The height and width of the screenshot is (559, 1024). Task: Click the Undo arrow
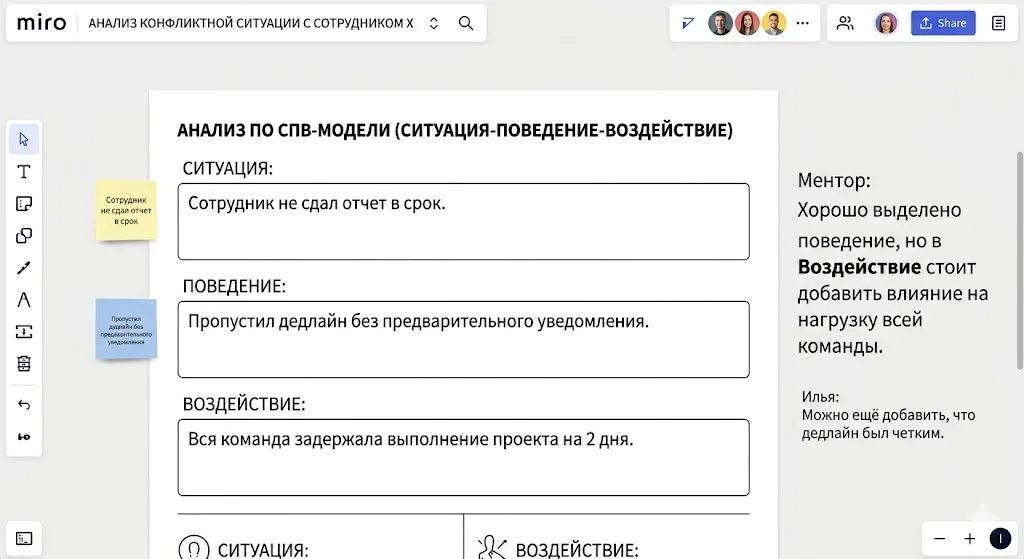(24, 405)
